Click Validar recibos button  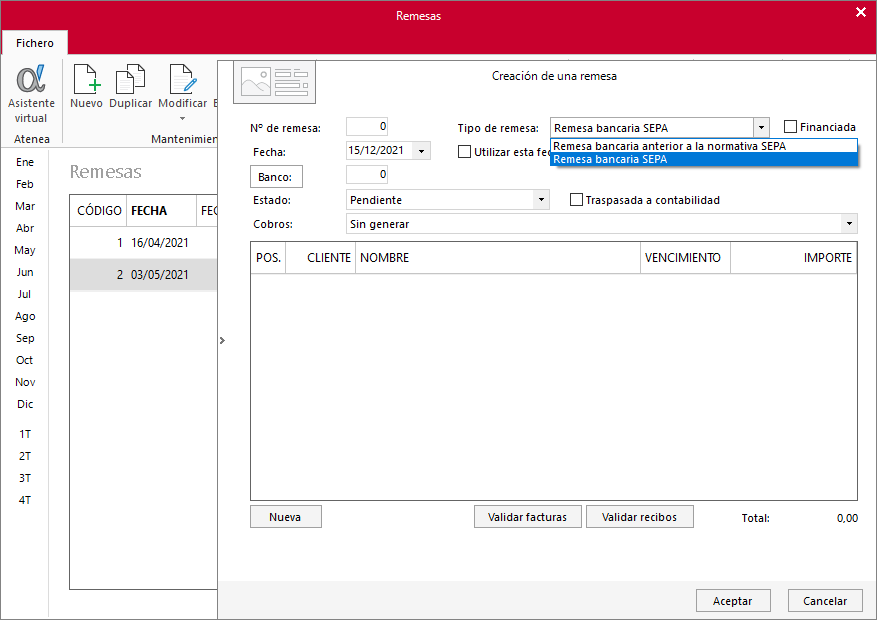[640, 517]
